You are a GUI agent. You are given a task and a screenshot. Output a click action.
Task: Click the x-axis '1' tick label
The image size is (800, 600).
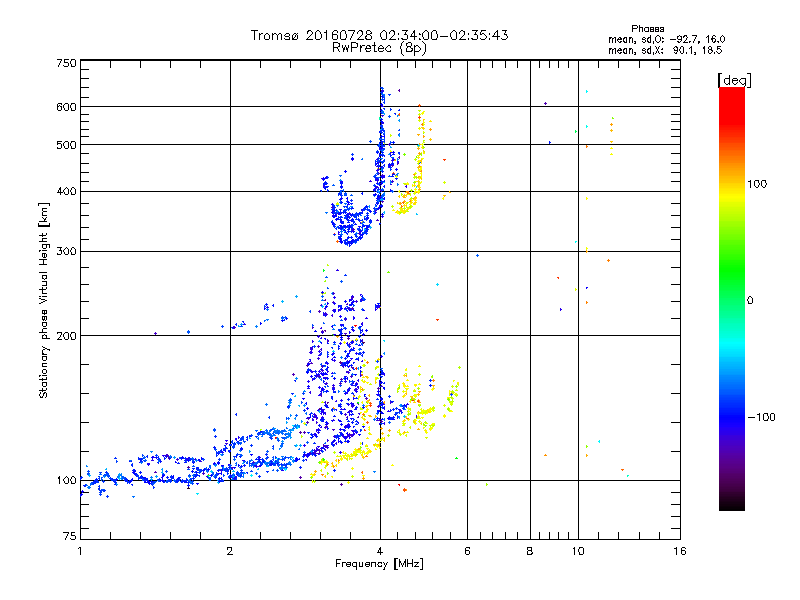[x=80, y=551]
